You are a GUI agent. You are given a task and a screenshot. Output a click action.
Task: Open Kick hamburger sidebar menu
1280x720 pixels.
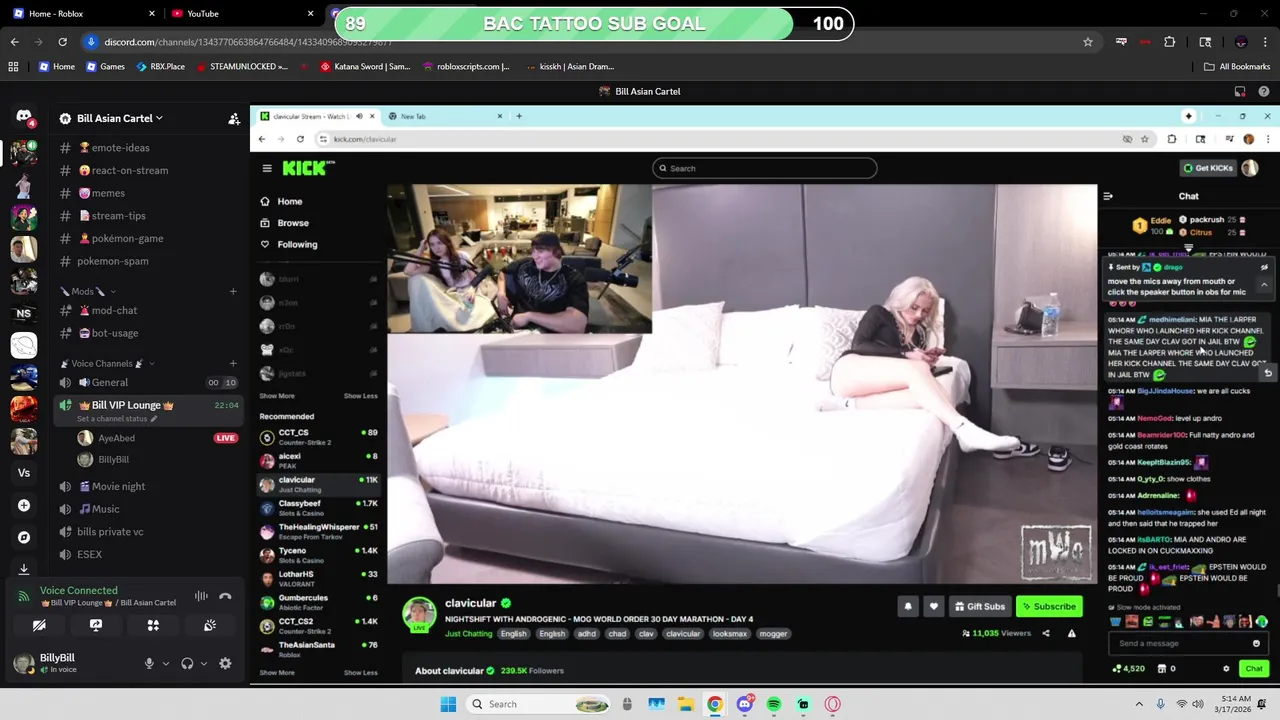(x=267, y=168)
